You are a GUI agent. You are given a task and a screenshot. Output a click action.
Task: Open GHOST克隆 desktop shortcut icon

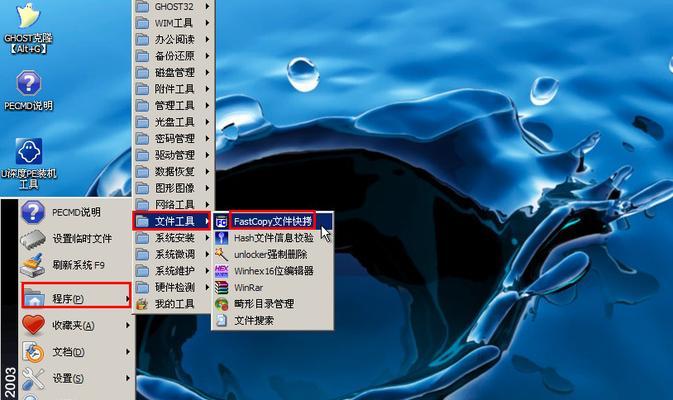coord(28,16)
